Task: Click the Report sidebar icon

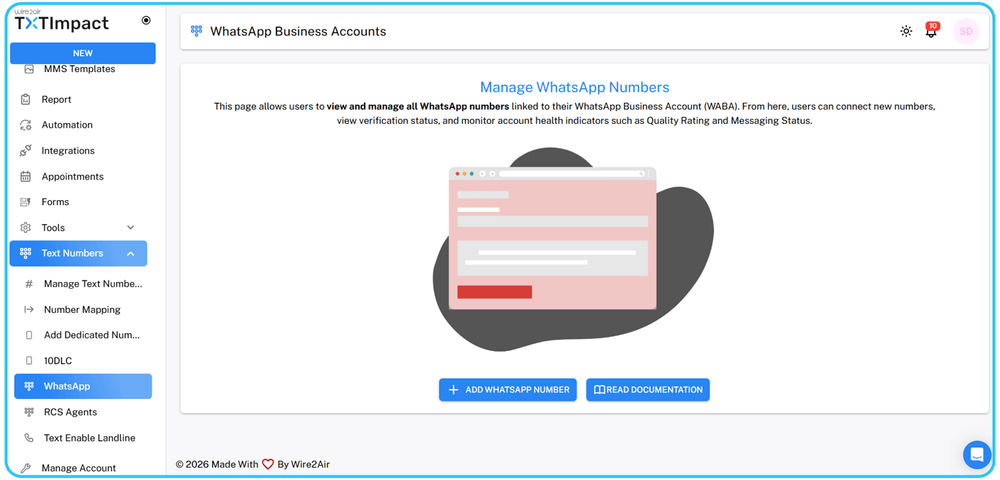Action: click(27, 100)
